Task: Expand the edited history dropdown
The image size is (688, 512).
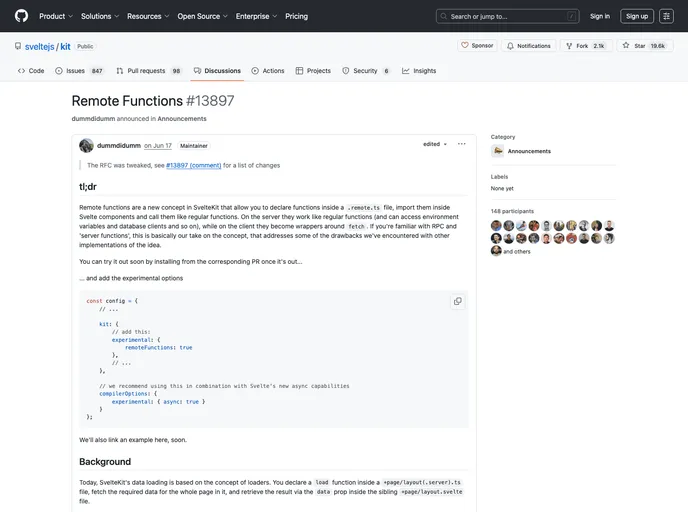Action: (435, 144)
